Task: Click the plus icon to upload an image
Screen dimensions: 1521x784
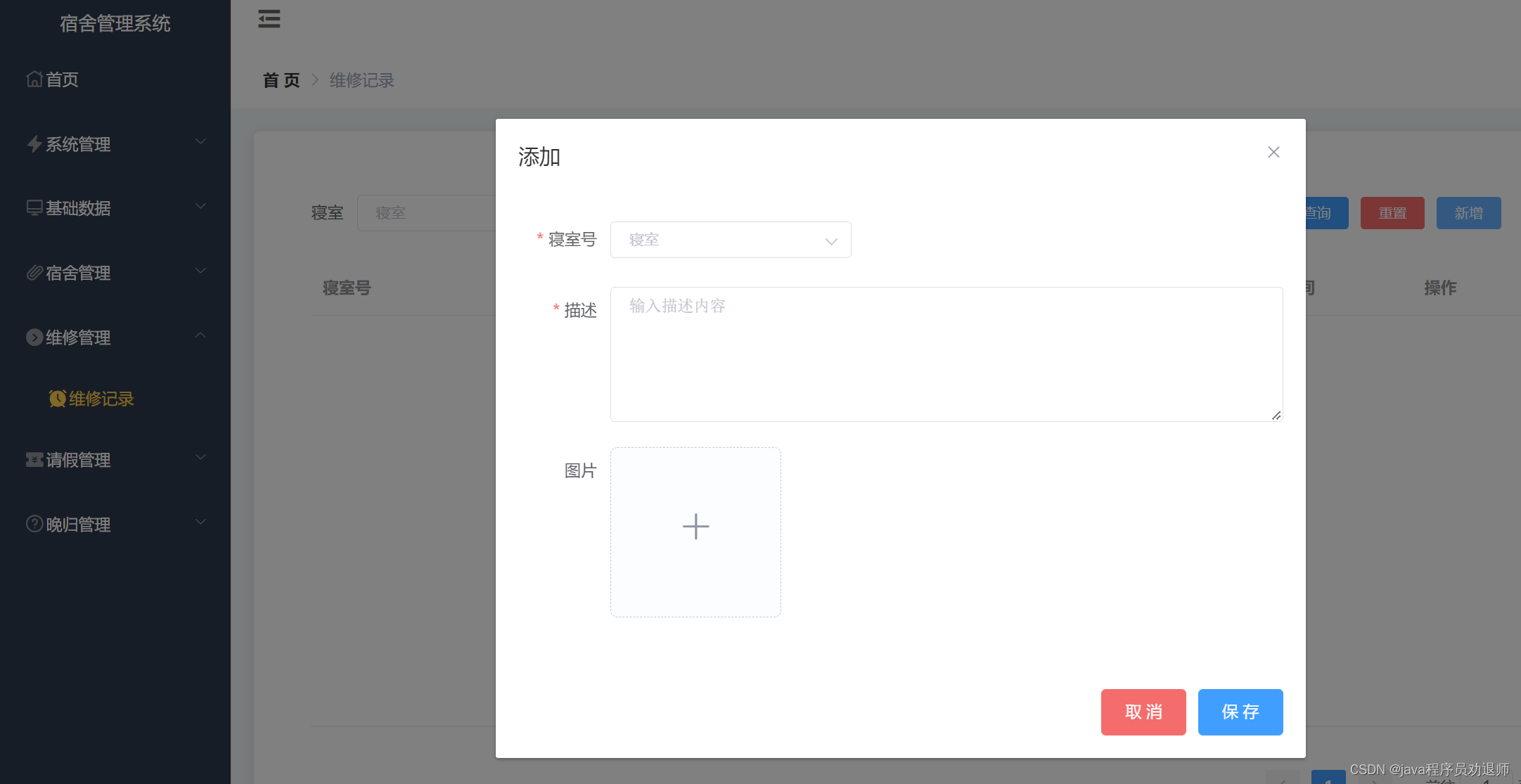Action: tap(695, 526)
